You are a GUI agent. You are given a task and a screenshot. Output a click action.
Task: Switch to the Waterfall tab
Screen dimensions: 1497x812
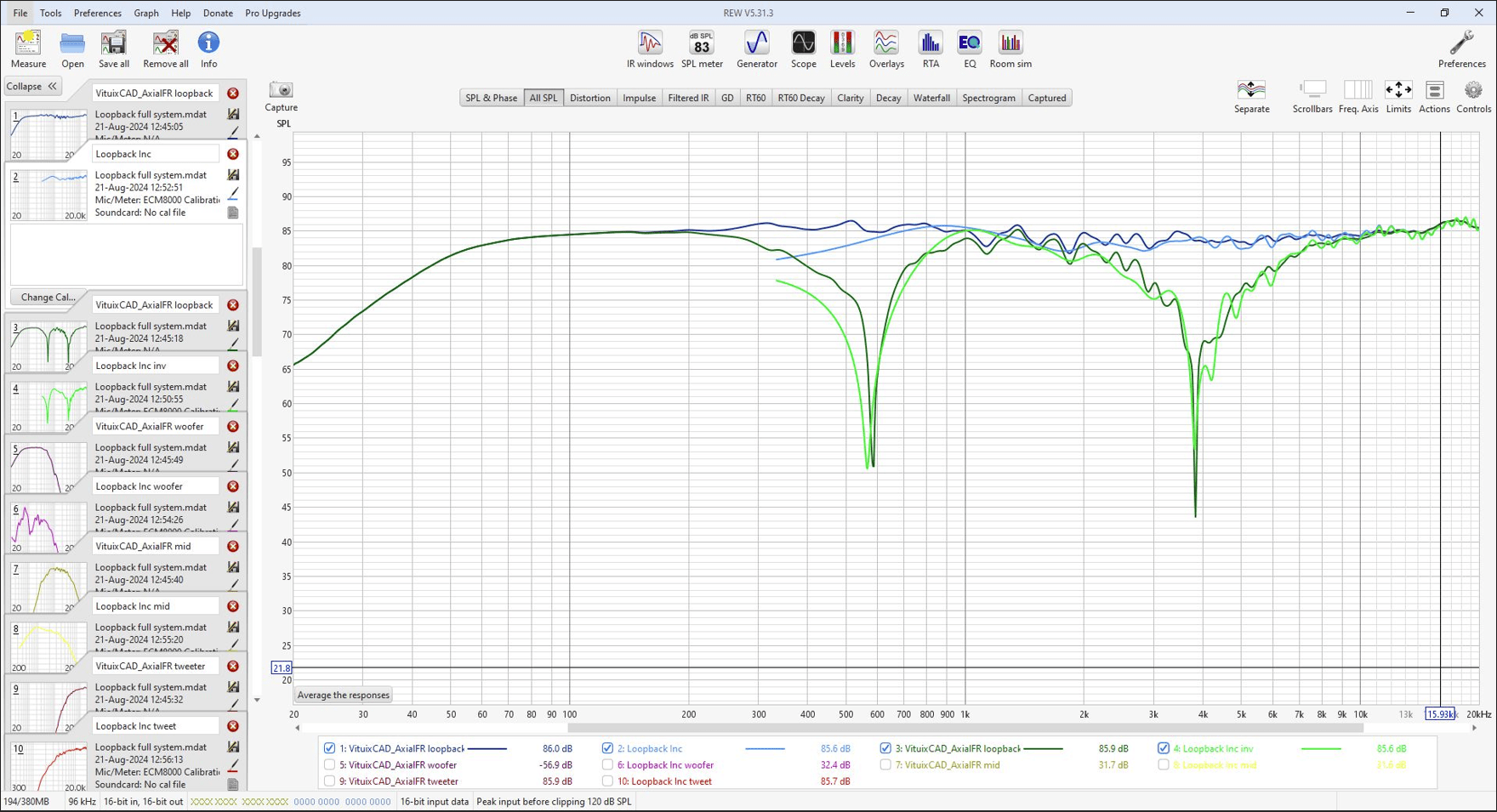pyautogui.click(x=931, y=98)
